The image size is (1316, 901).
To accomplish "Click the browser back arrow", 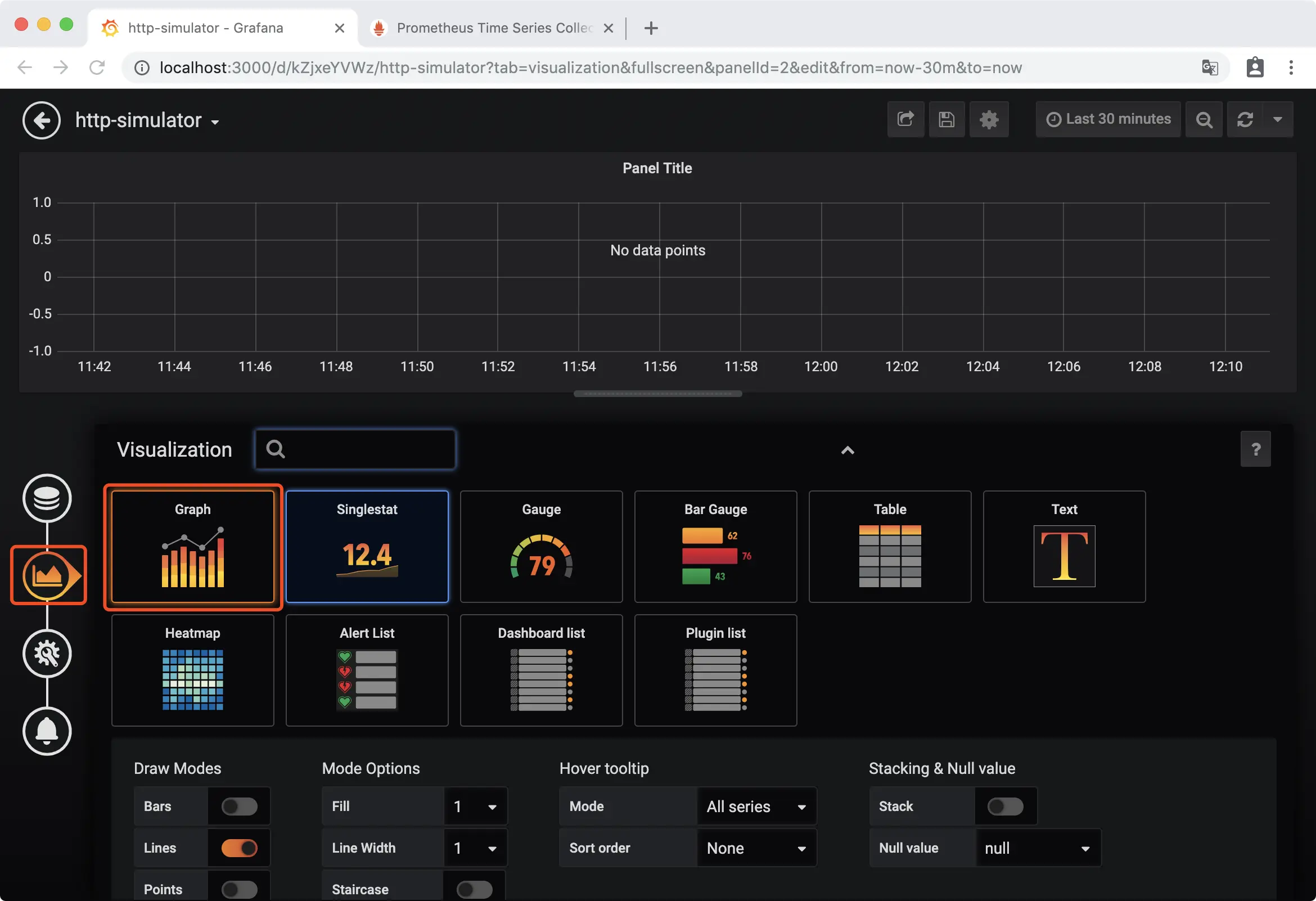I will tap(25, 68).
